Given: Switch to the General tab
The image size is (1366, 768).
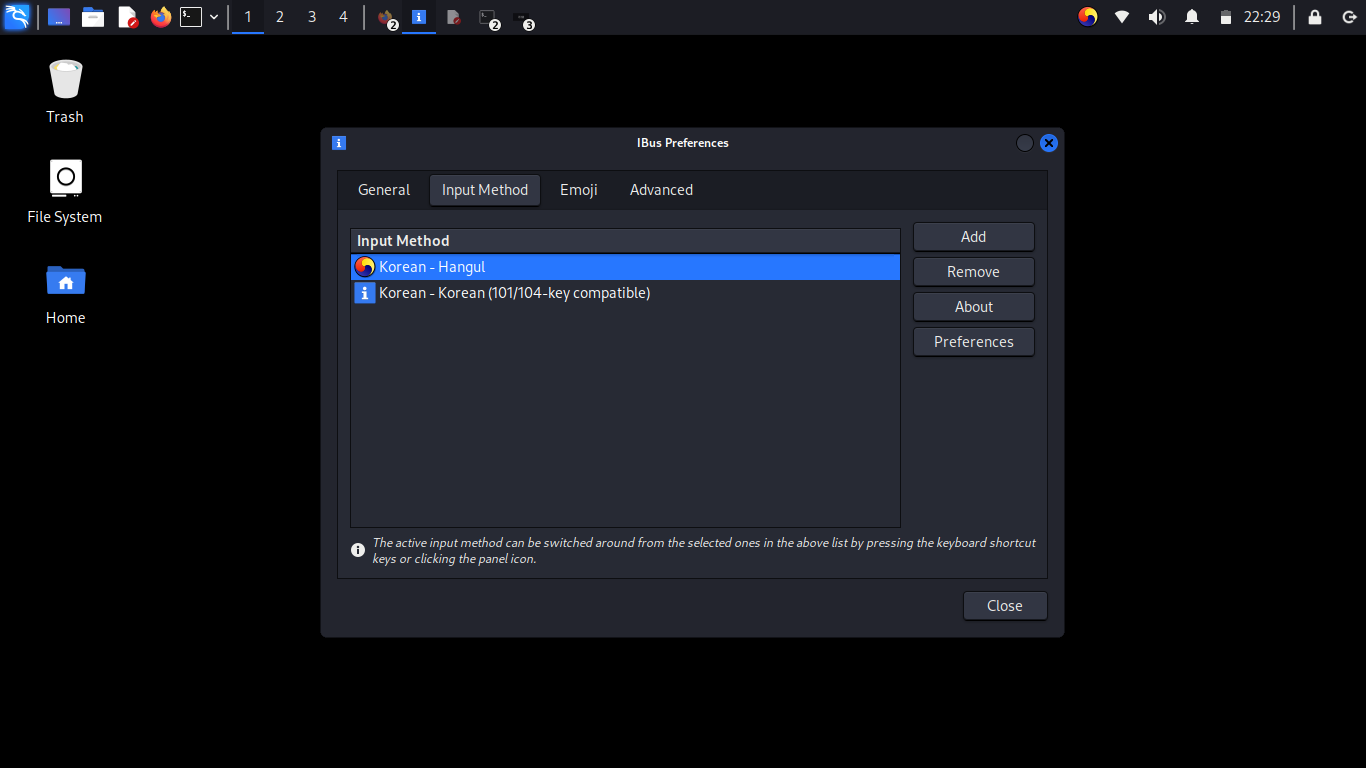Looking at the screenshot, I should (x=384, y=190).
